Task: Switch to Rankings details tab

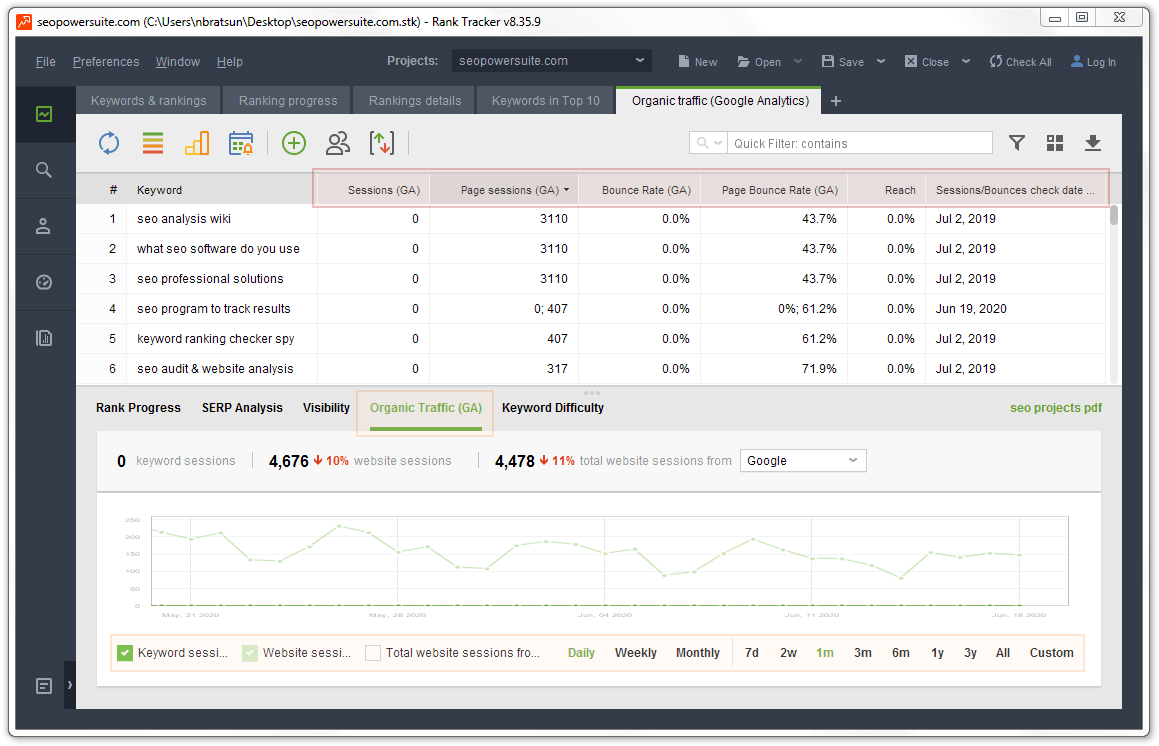Action: (x=415, y=101)
